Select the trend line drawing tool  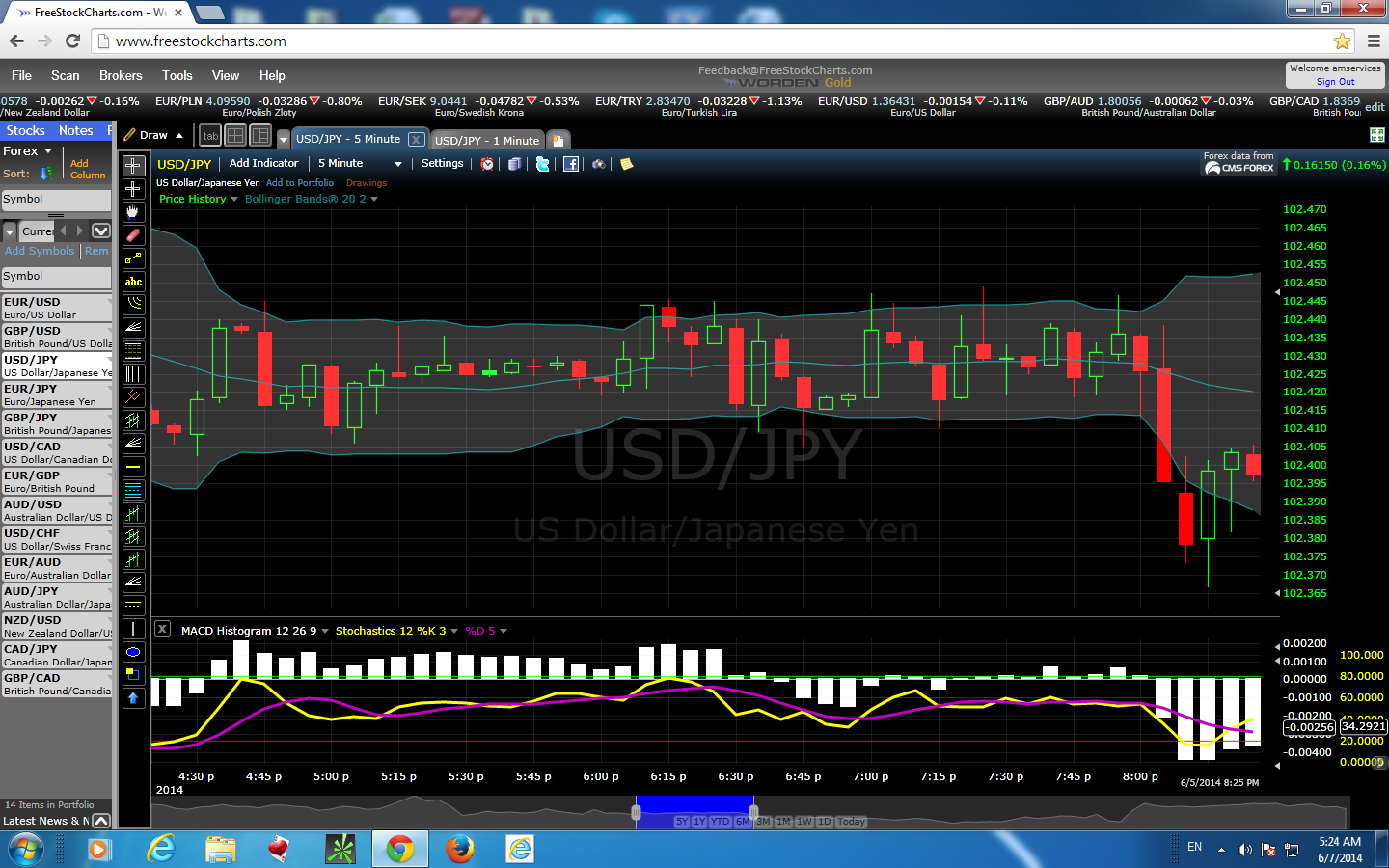(x=133, y=258)
